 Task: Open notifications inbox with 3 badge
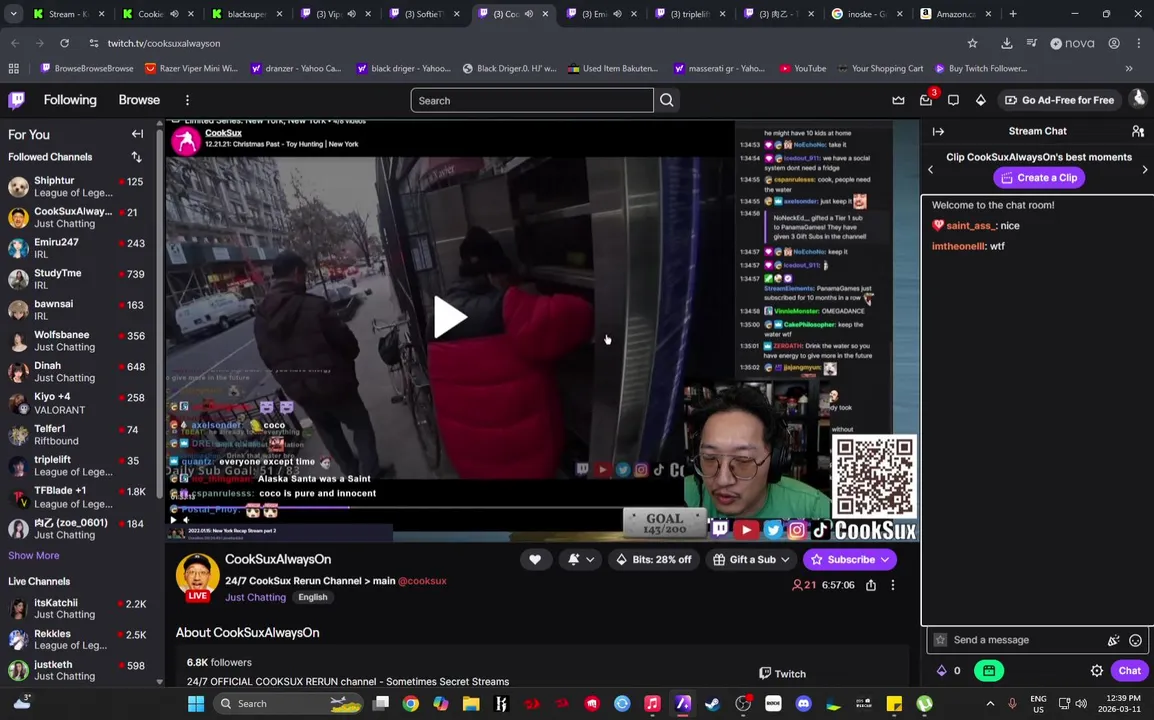tap(926, 100)
